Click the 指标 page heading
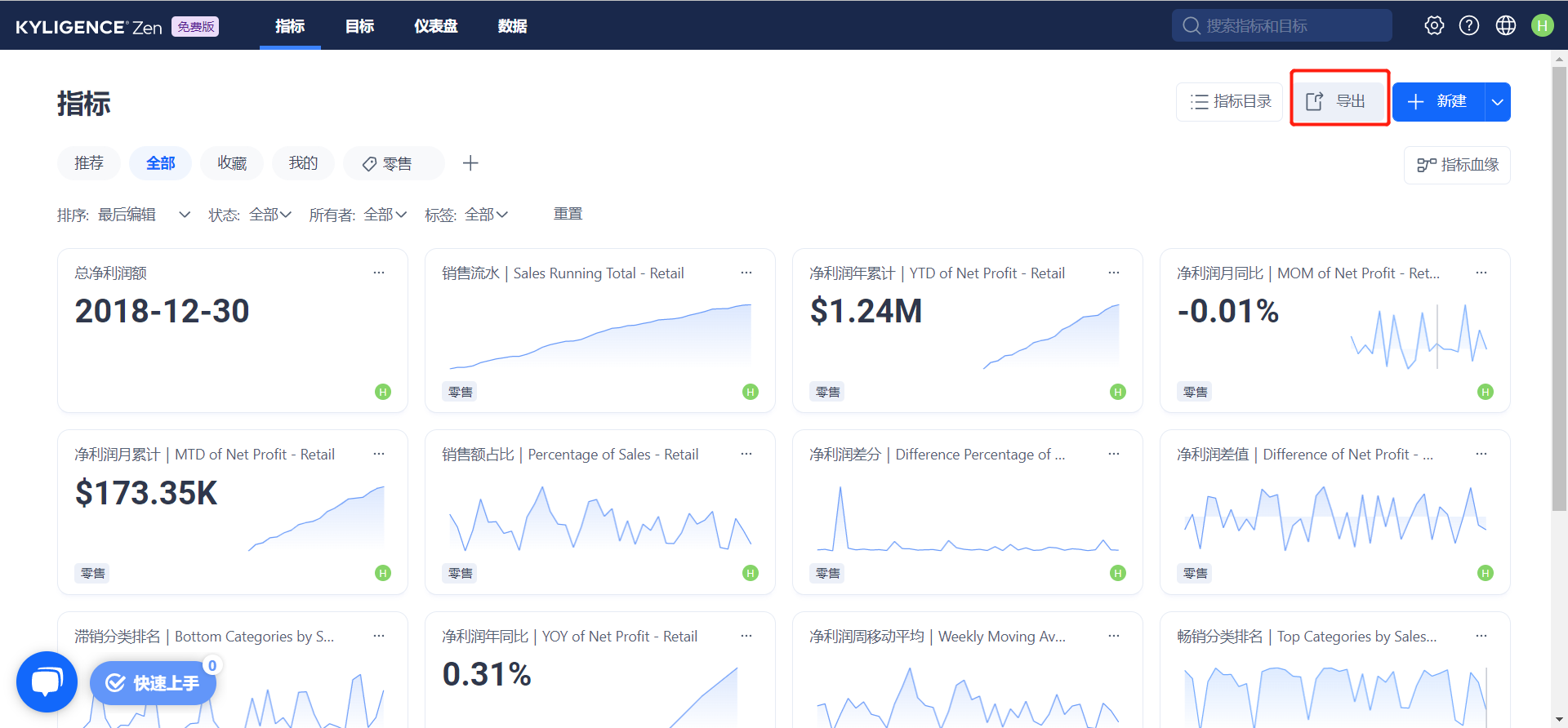This screenshot has height=728, width=1568. tap(83, 104)
